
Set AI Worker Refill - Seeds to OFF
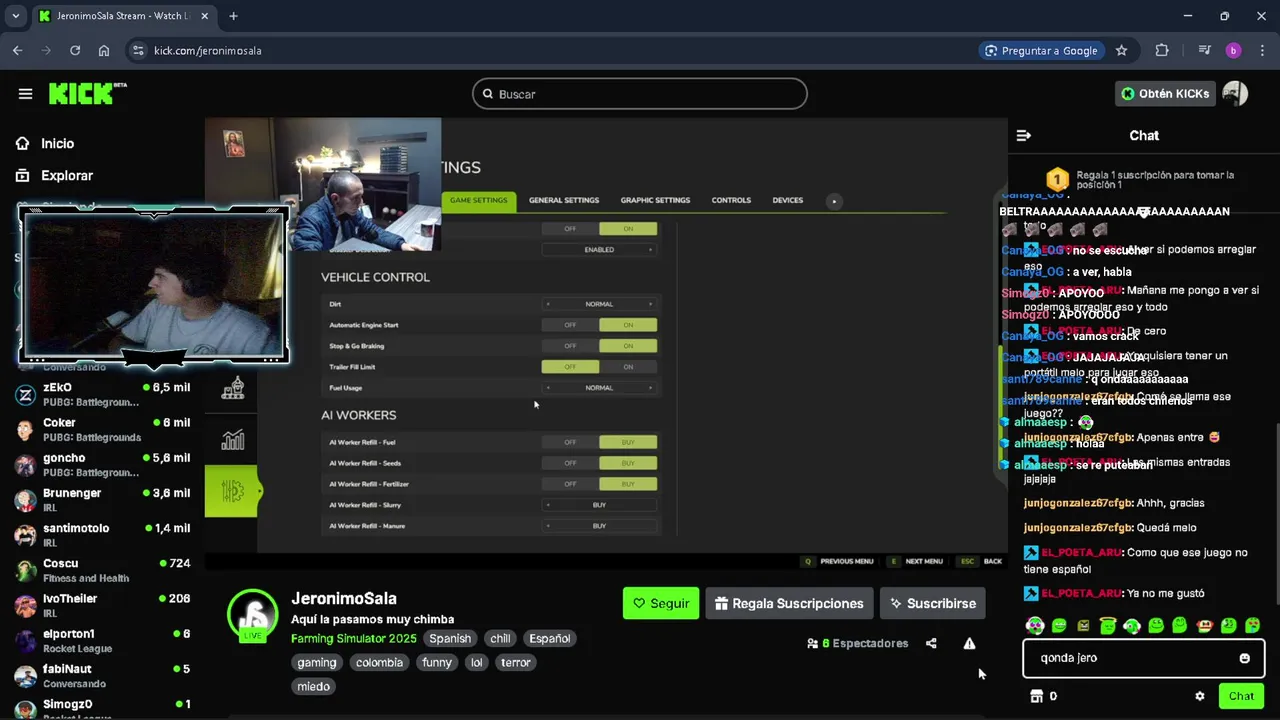(x=570, y=463)
